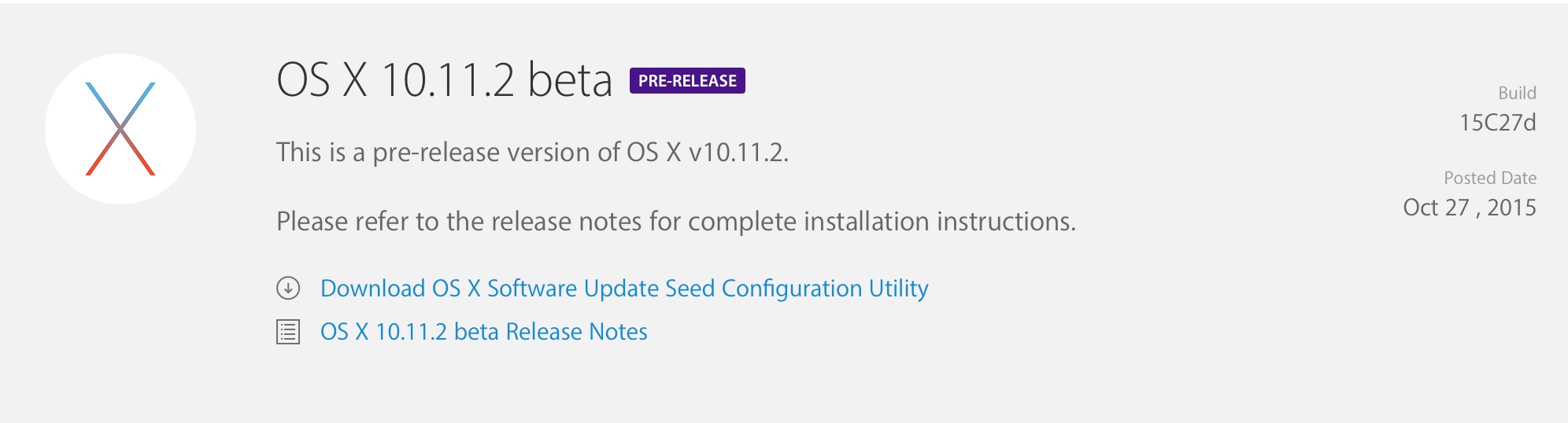Screen dimensions: 1568x423
Task: Click the Build label
Action: (1517, 93)
